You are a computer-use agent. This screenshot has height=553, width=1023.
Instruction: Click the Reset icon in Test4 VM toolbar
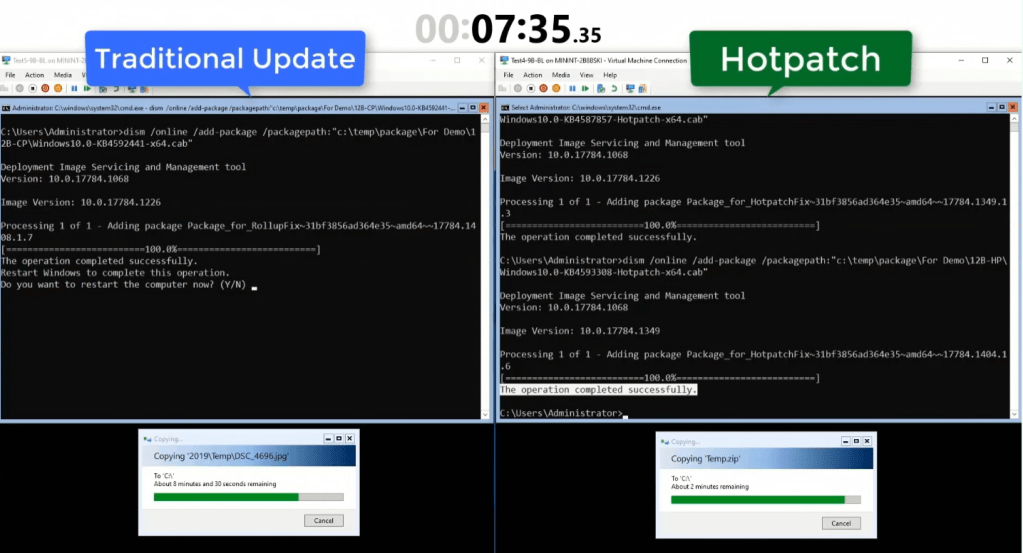pos(585,88)
